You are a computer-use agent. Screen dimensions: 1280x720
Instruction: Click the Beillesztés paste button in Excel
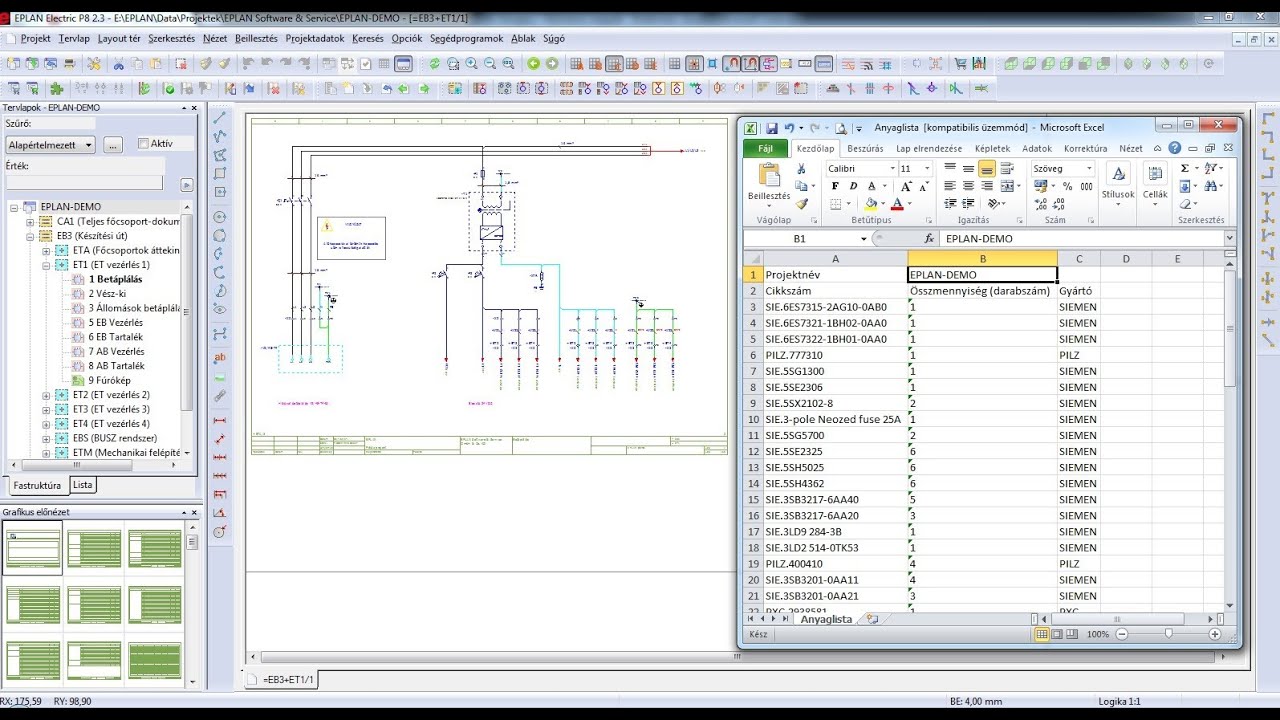point(769,183)
